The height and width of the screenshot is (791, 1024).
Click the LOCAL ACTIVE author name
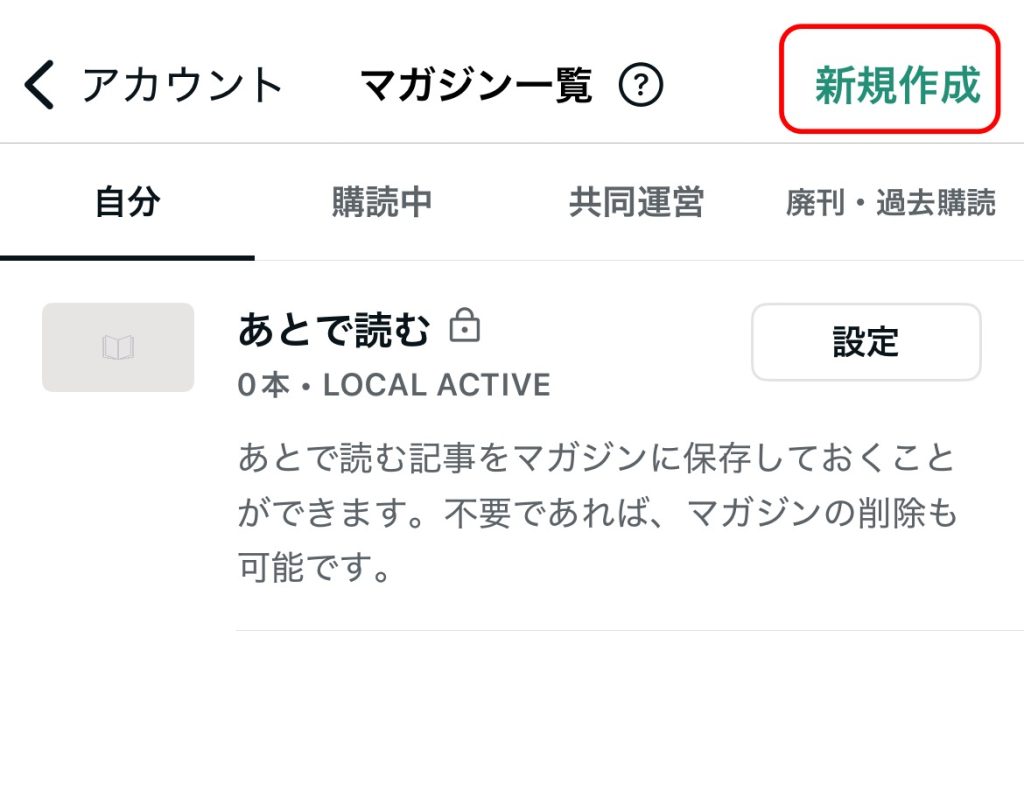(x=437, y=385)
